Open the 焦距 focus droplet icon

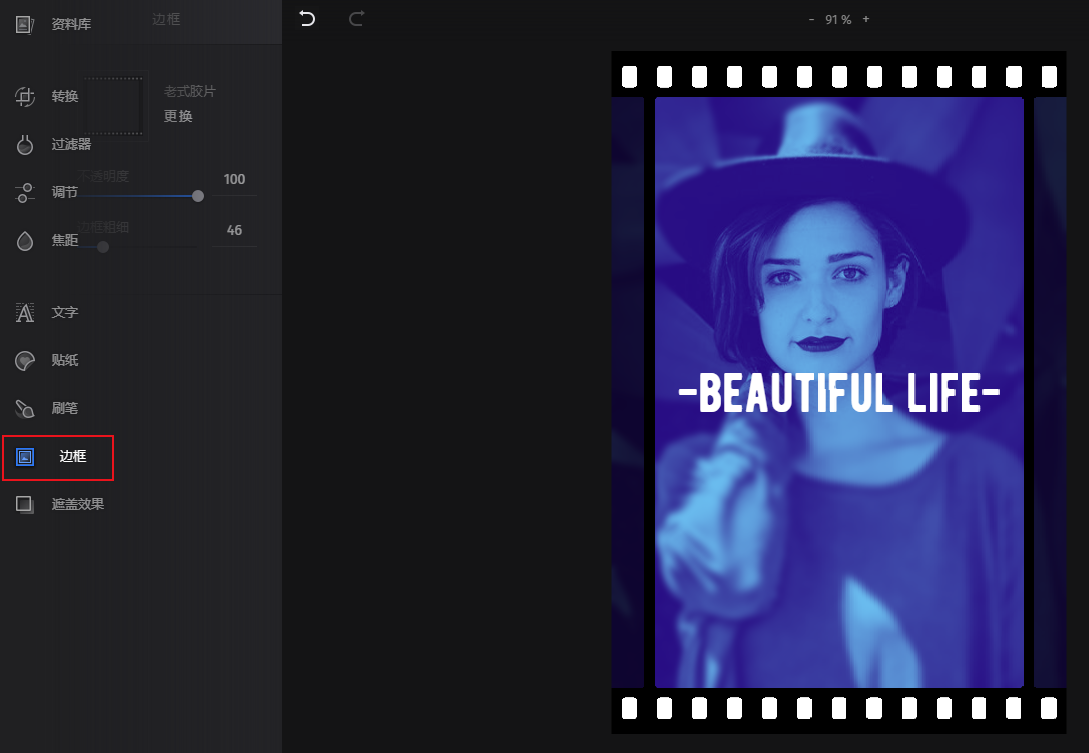[25, 240]
